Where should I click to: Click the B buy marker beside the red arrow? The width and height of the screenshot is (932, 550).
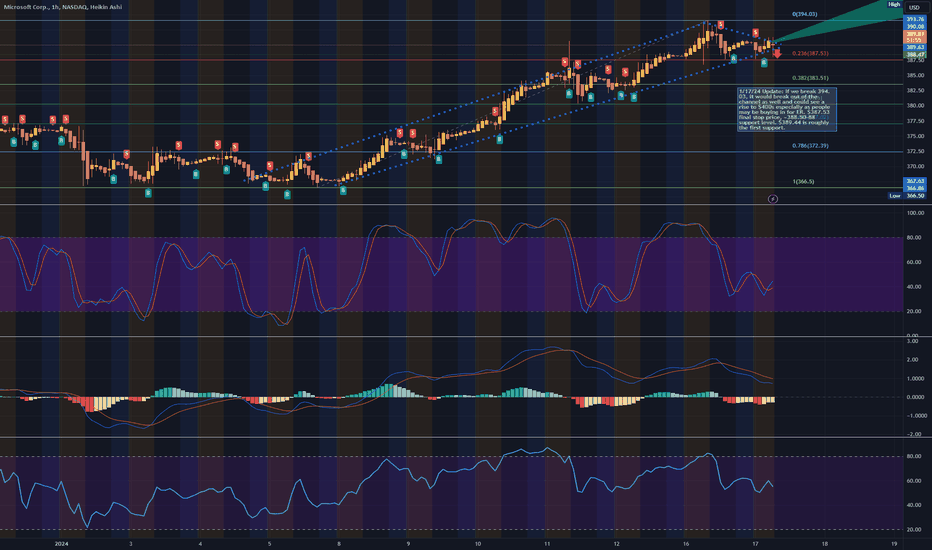[764, 63]
